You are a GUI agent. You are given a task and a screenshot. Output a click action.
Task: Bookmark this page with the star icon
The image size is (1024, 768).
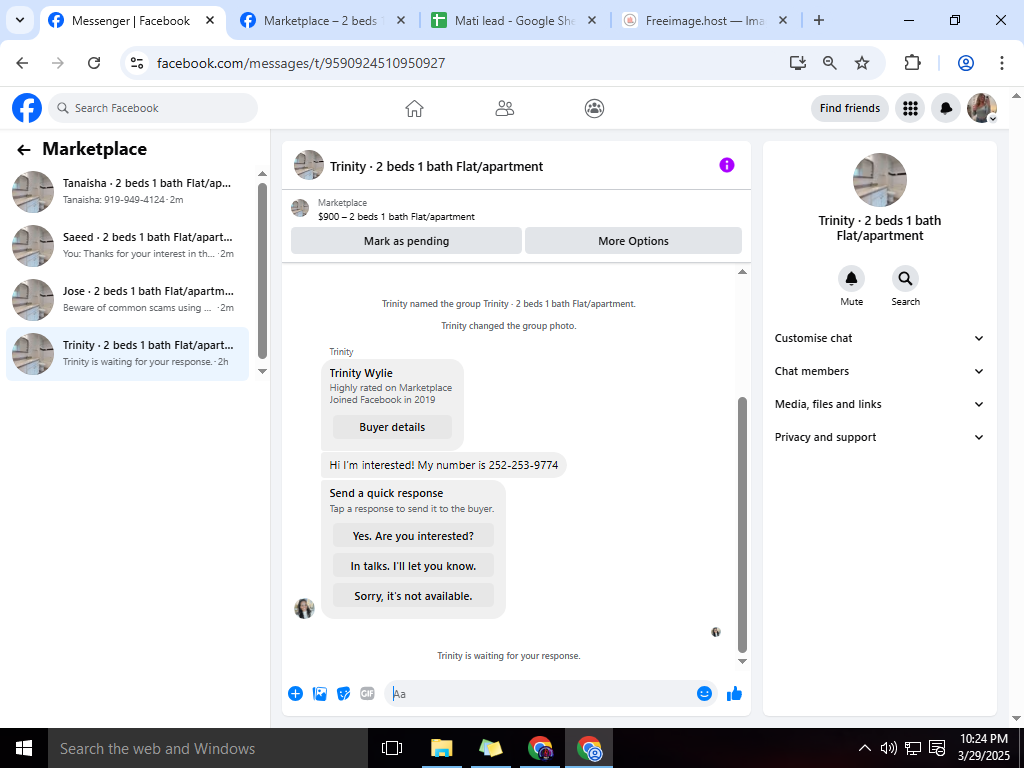tap(862, 63)
